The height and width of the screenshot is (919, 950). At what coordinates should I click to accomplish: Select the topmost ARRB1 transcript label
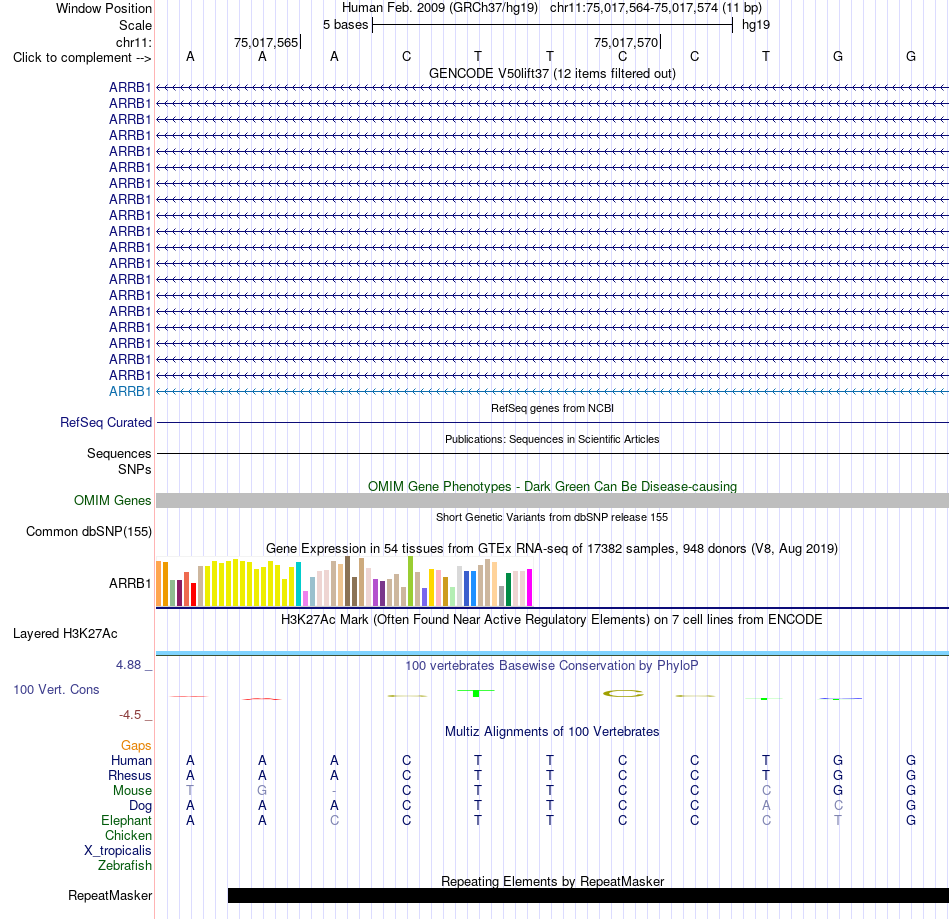(x=130, y=87)
